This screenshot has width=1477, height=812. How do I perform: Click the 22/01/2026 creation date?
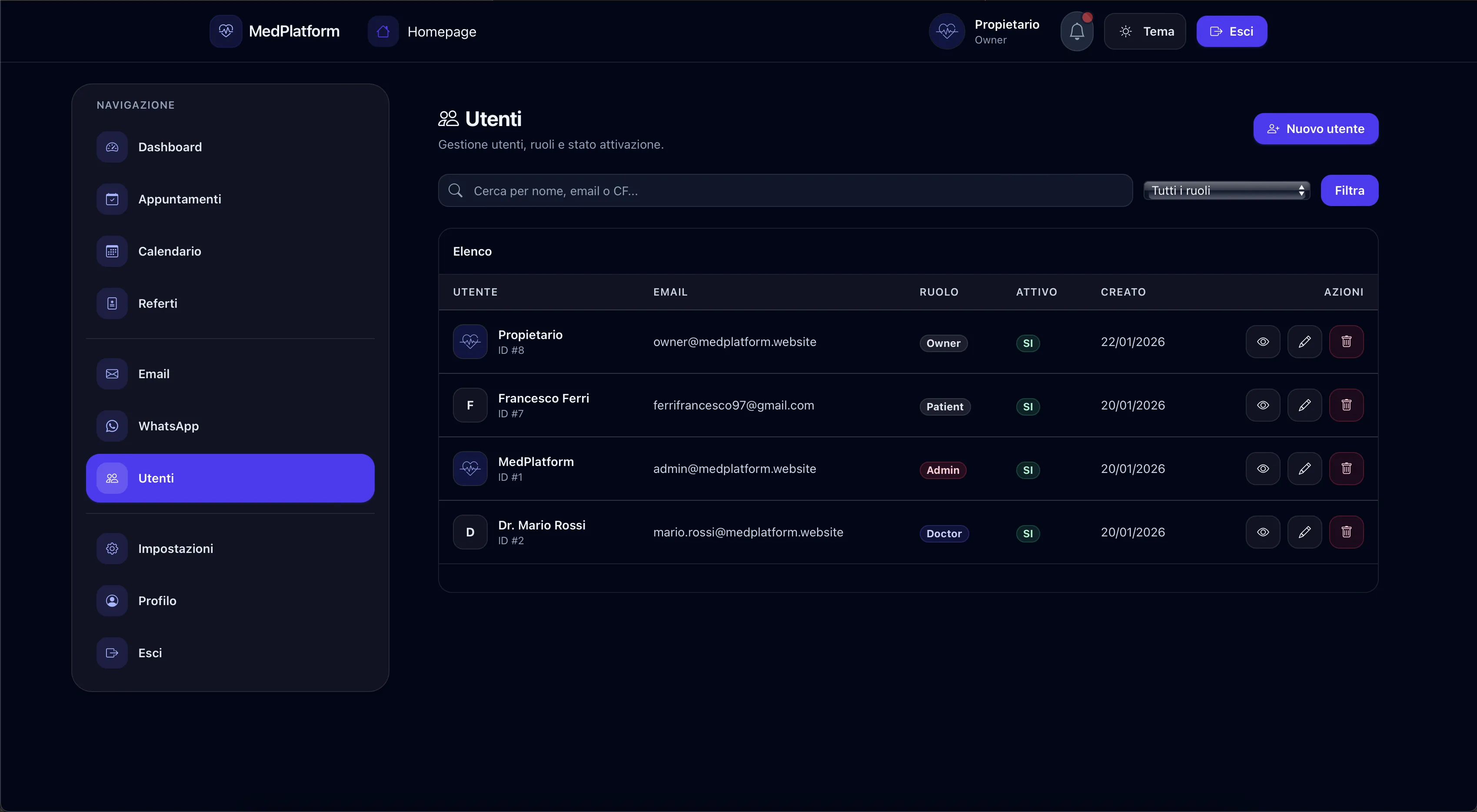1132,342
